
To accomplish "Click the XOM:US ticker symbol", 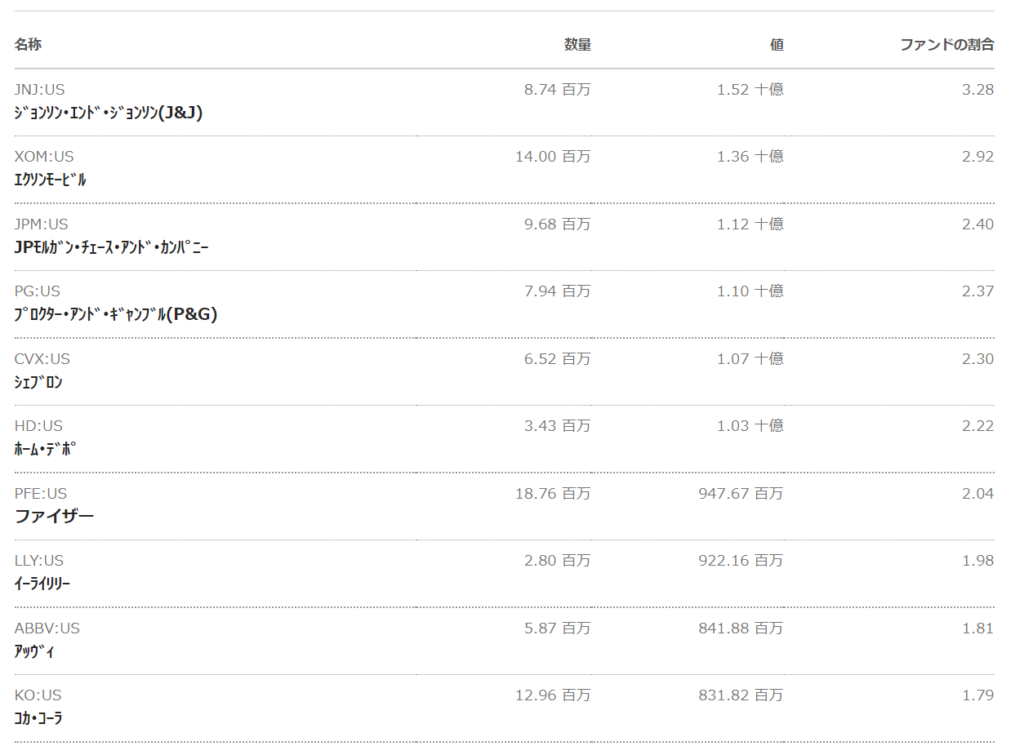I will coord(44,156).
